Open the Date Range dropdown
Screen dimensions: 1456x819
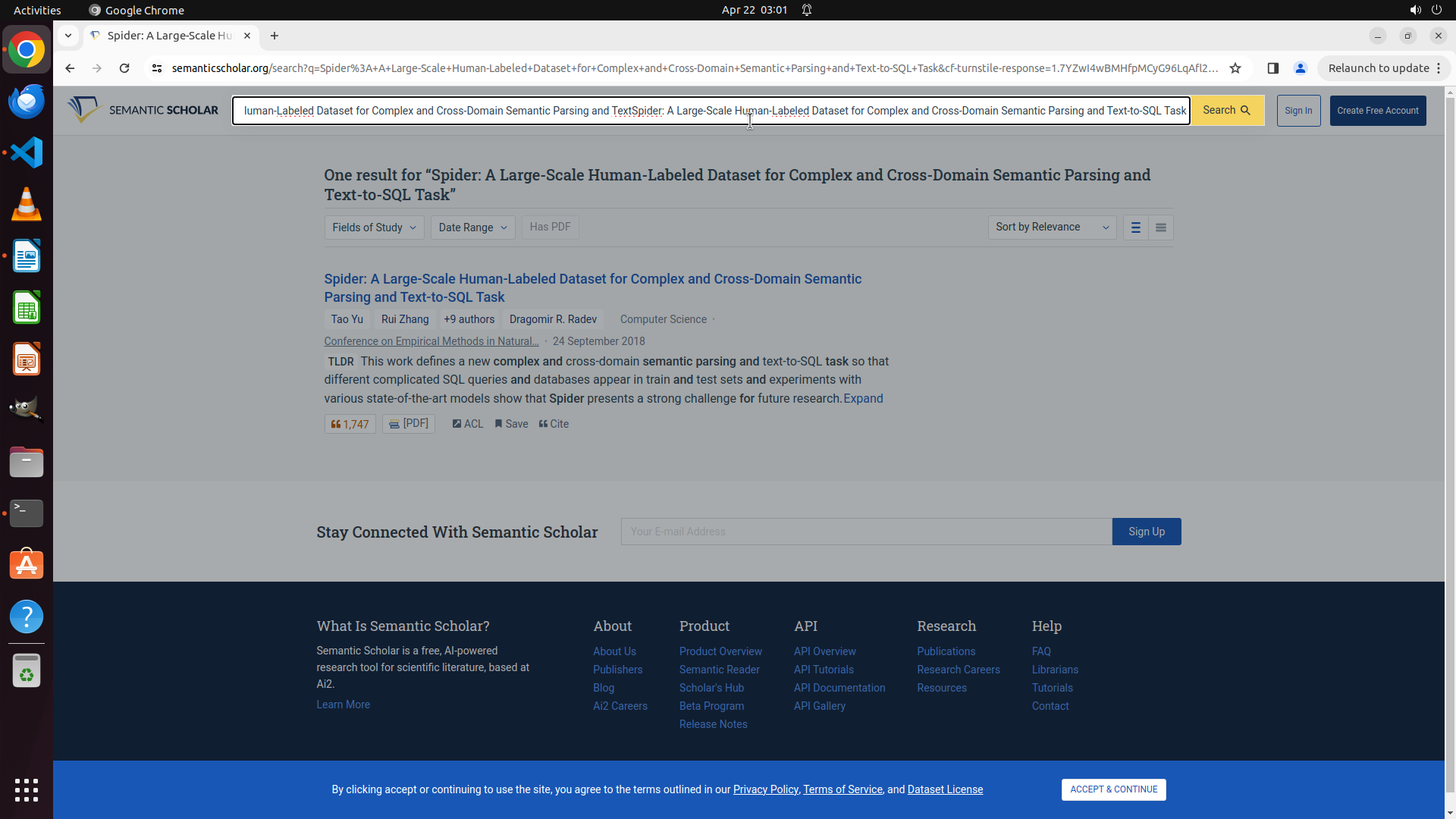472,227
